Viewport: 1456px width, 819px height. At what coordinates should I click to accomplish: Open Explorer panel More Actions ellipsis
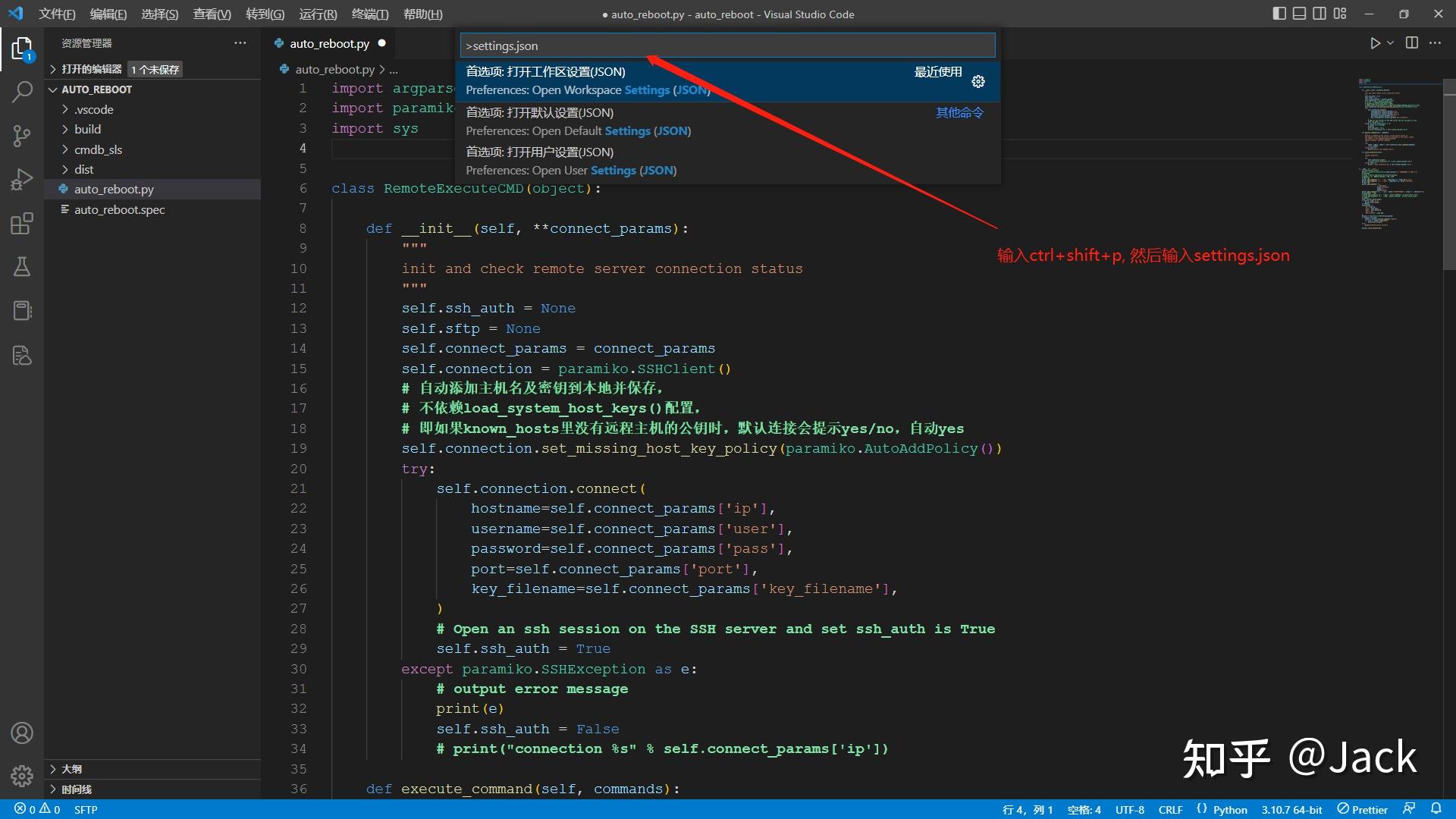click(x=240, y=43)
